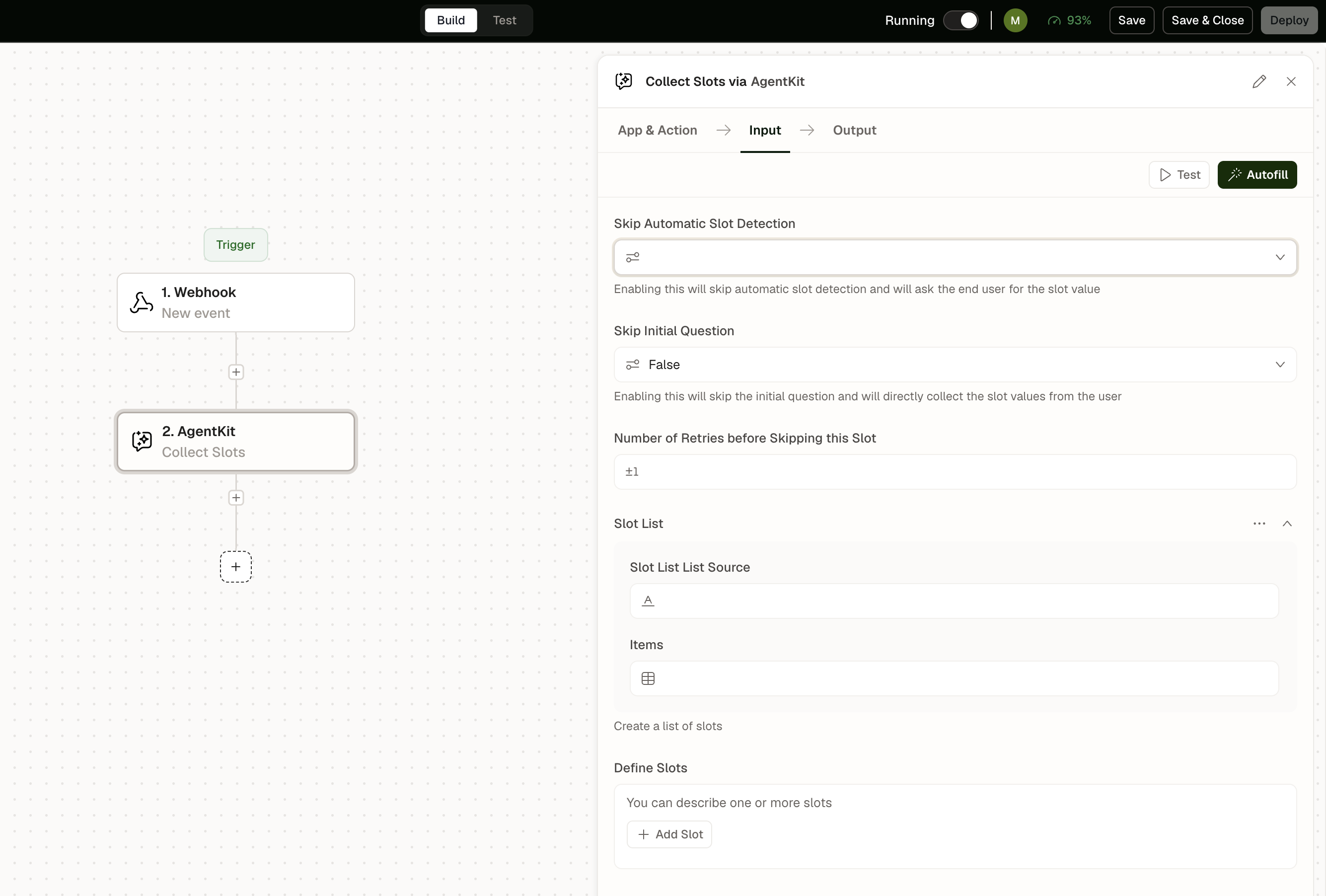Click the Webhook node icon
The image size is (1326, 896).
[x=141, y=302]
